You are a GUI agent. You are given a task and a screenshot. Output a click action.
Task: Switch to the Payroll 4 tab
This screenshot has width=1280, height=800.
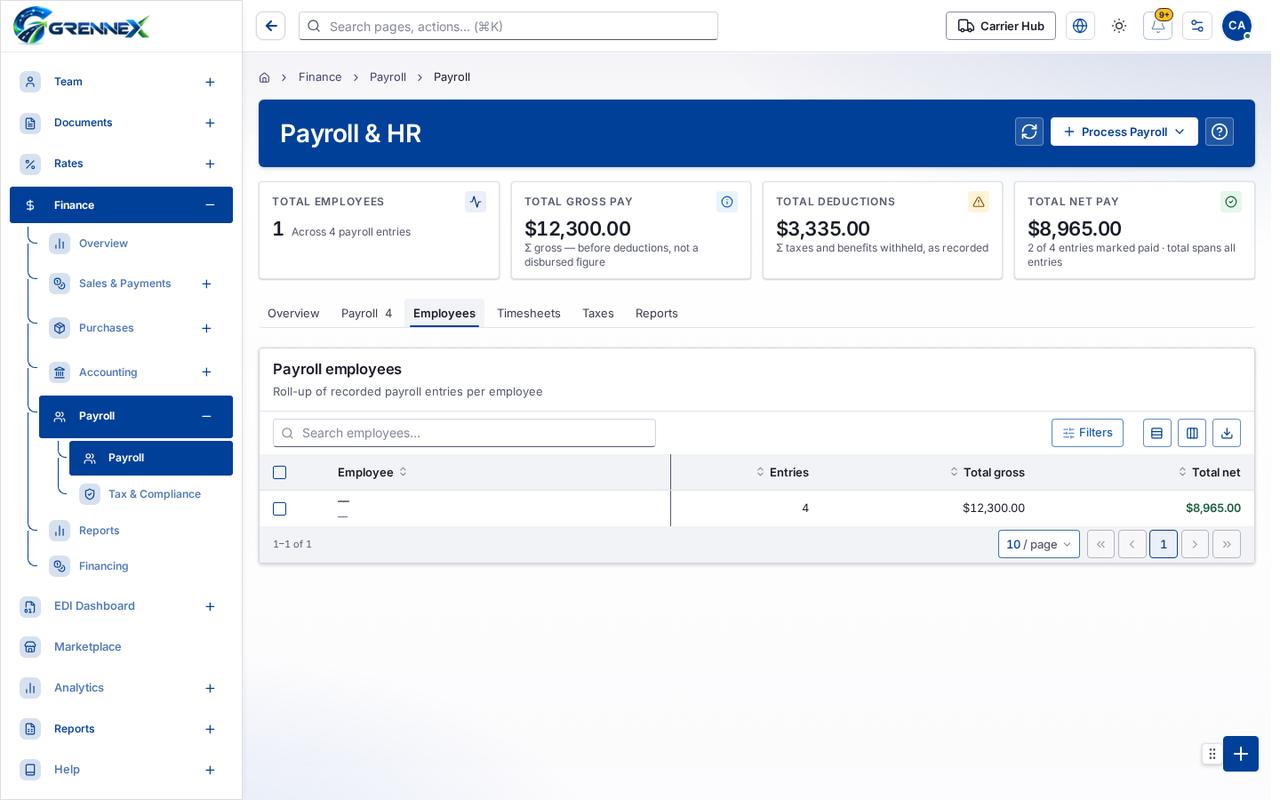pyautogui.click(x=366, y=313)
